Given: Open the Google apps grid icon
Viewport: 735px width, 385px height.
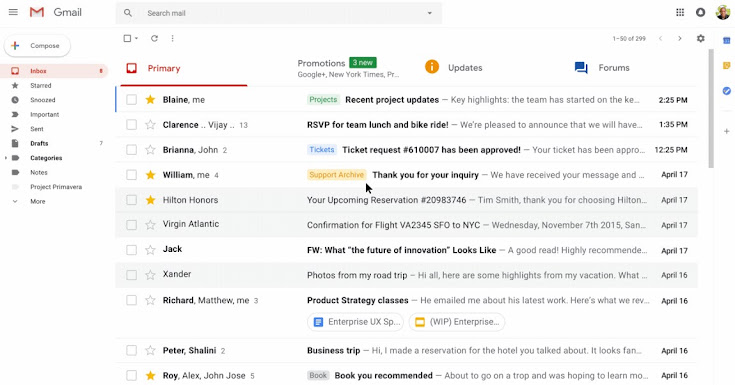Looking at the screenshot, I should click(680, 13).
